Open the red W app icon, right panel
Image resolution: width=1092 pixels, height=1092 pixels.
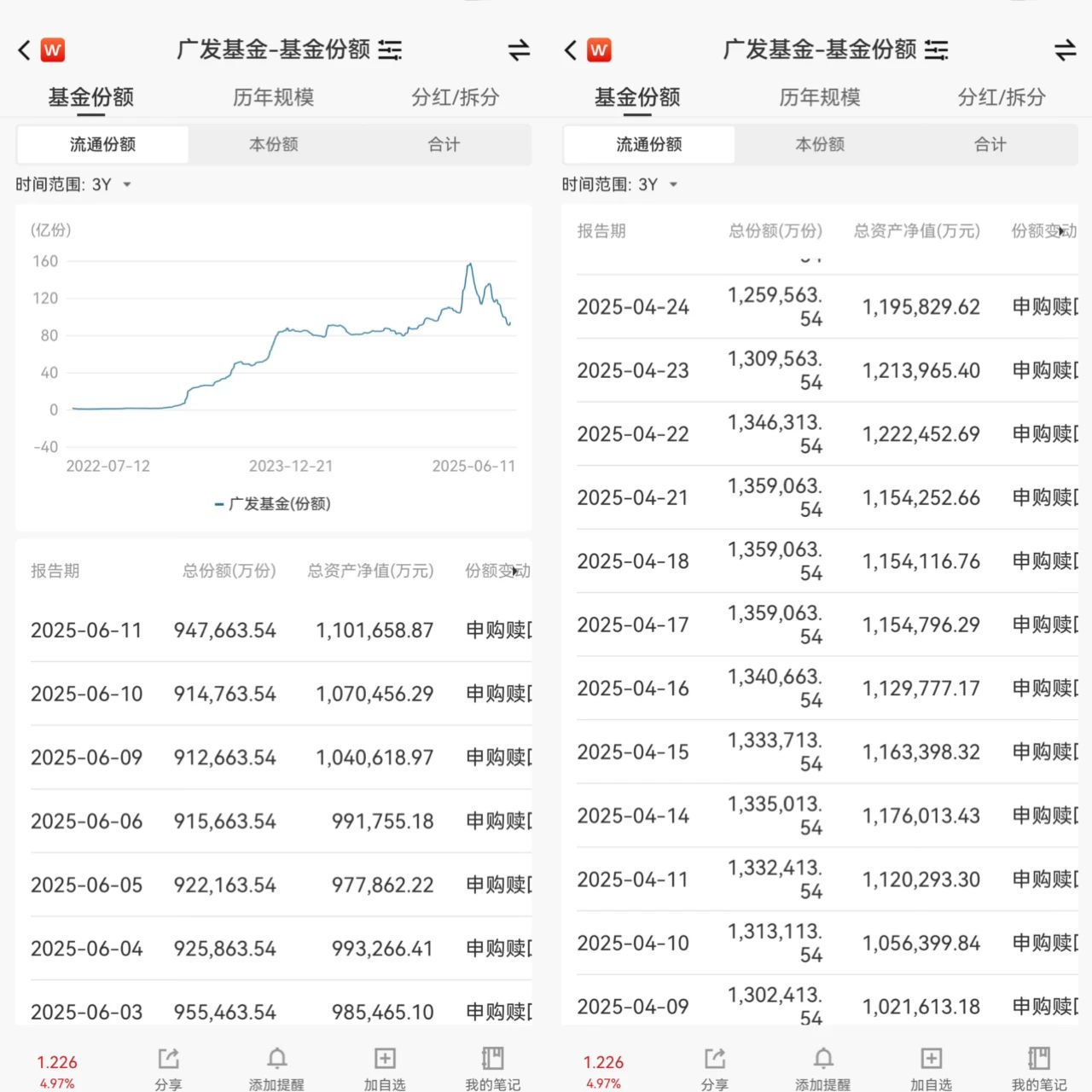pos(599,50)
